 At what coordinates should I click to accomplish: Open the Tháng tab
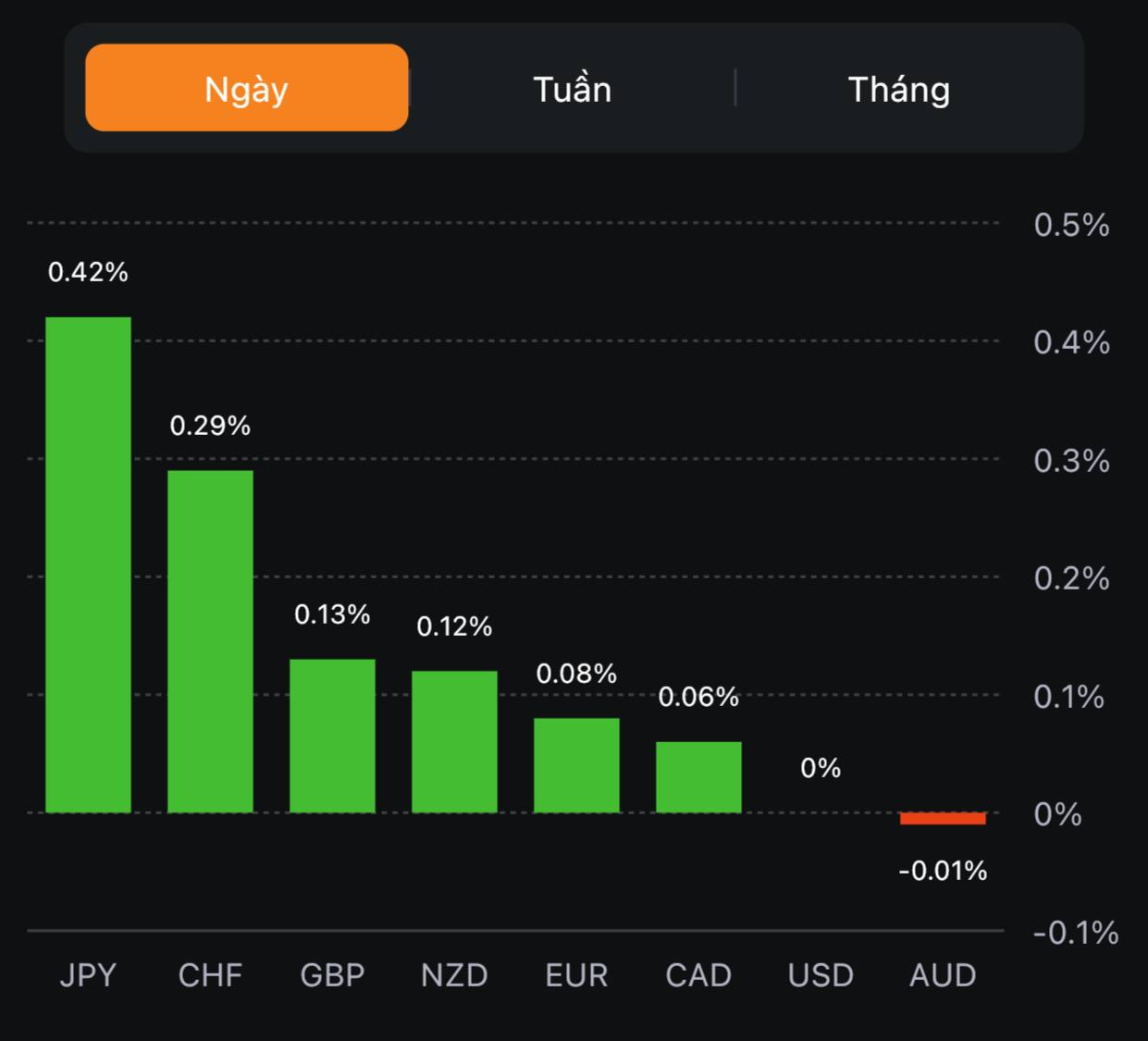click(x=899, y=90)
